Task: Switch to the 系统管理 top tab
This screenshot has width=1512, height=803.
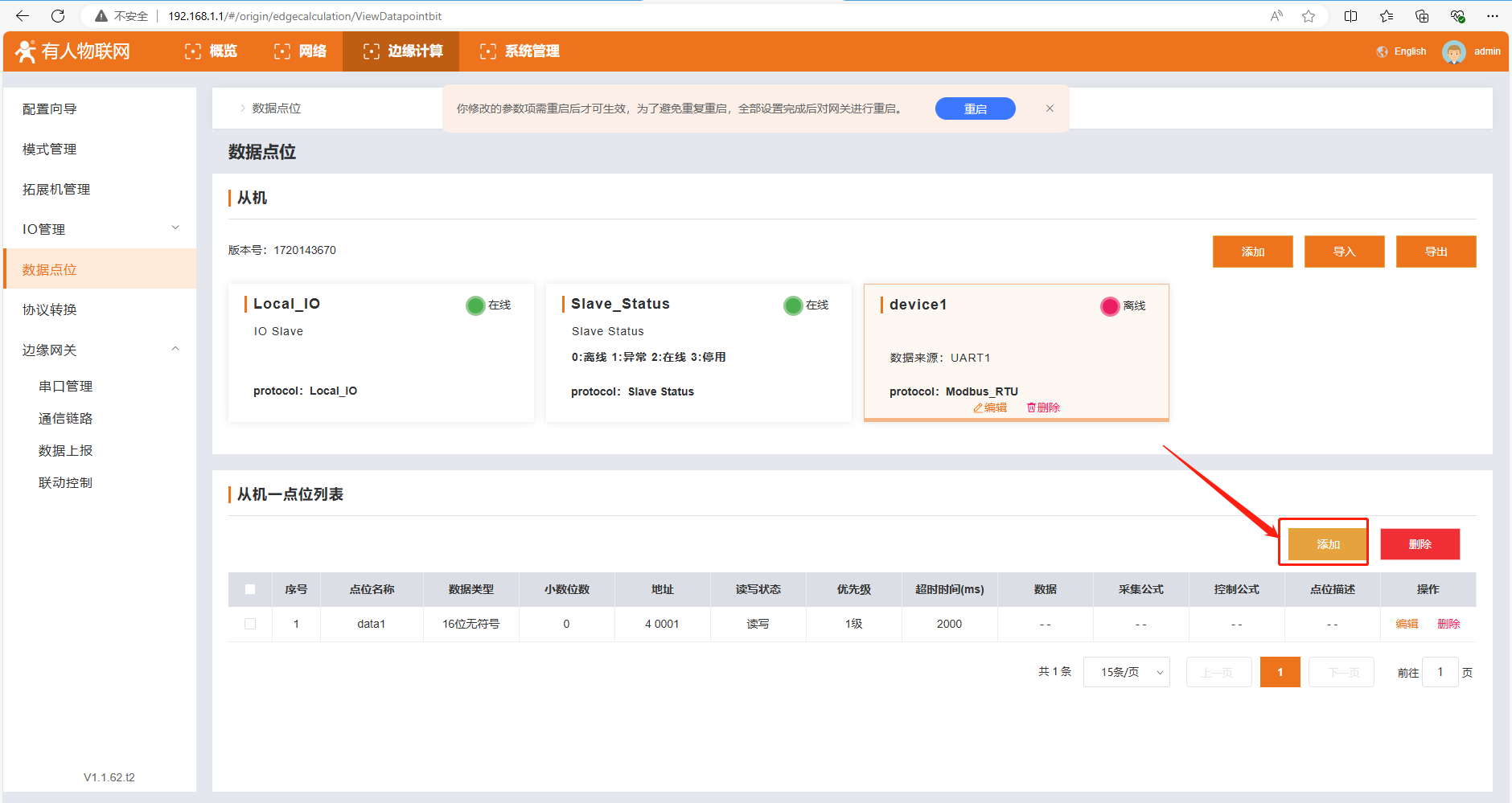Action: [x=520, y=51]
